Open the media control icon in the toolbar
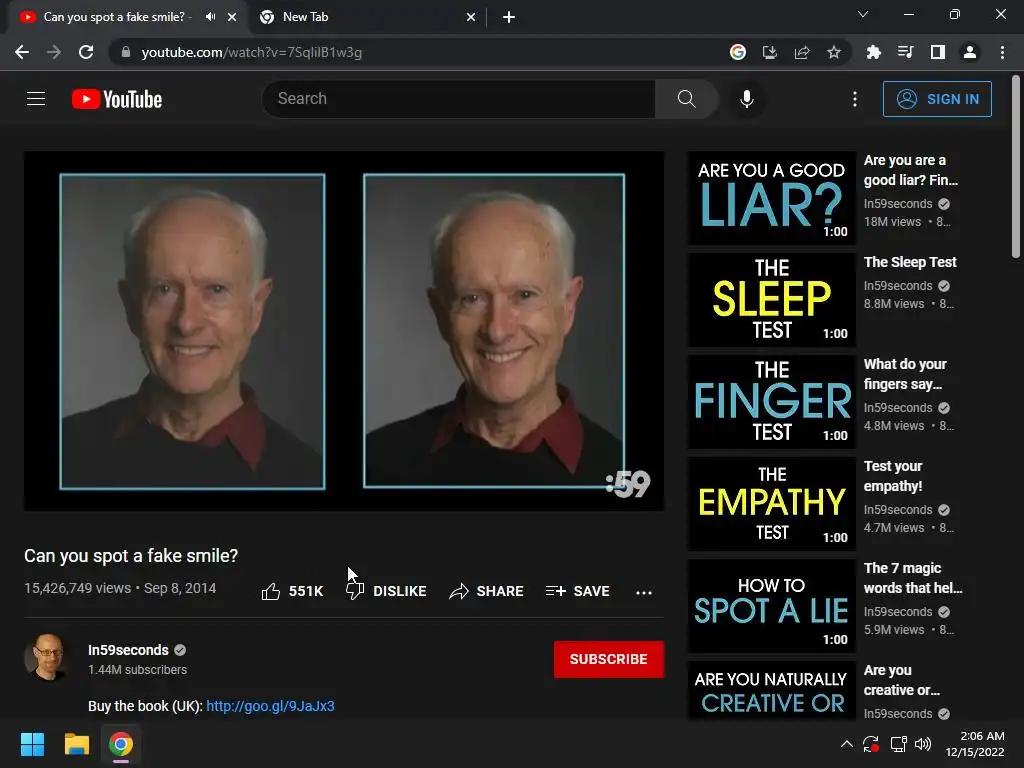 pos(905,52)
